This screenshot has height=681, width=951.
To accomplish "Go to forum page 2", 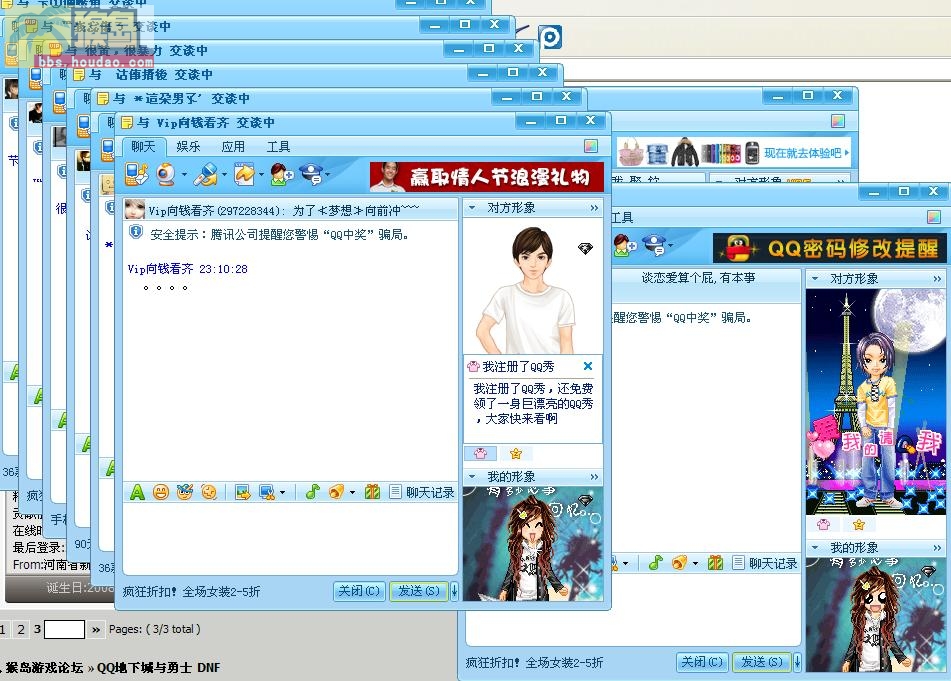I will coord(21,629).
